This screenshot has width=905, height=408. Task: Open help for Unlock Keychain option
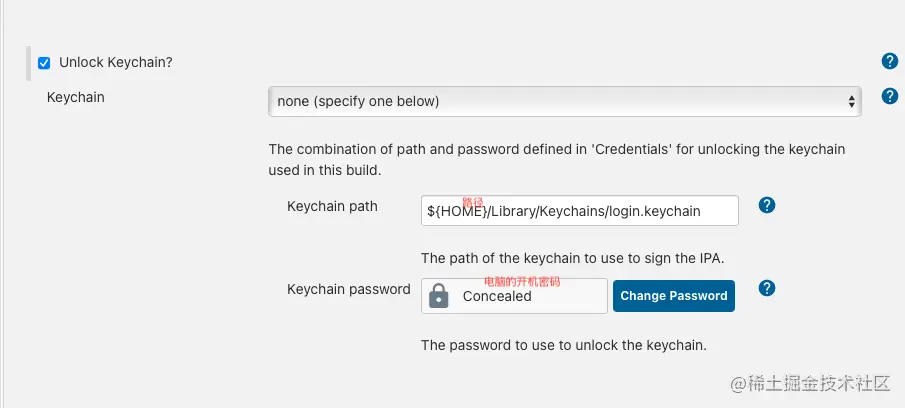889,62
